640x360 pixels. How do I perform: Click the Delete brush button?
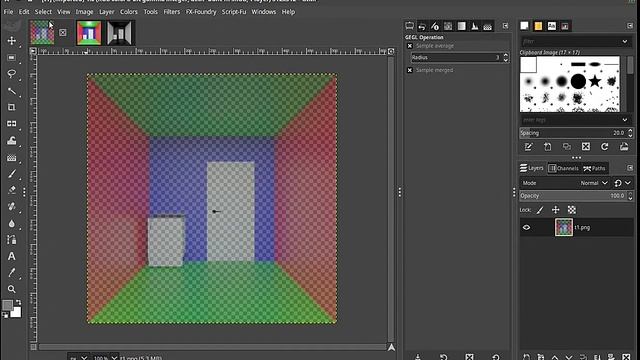coord(586,147)
